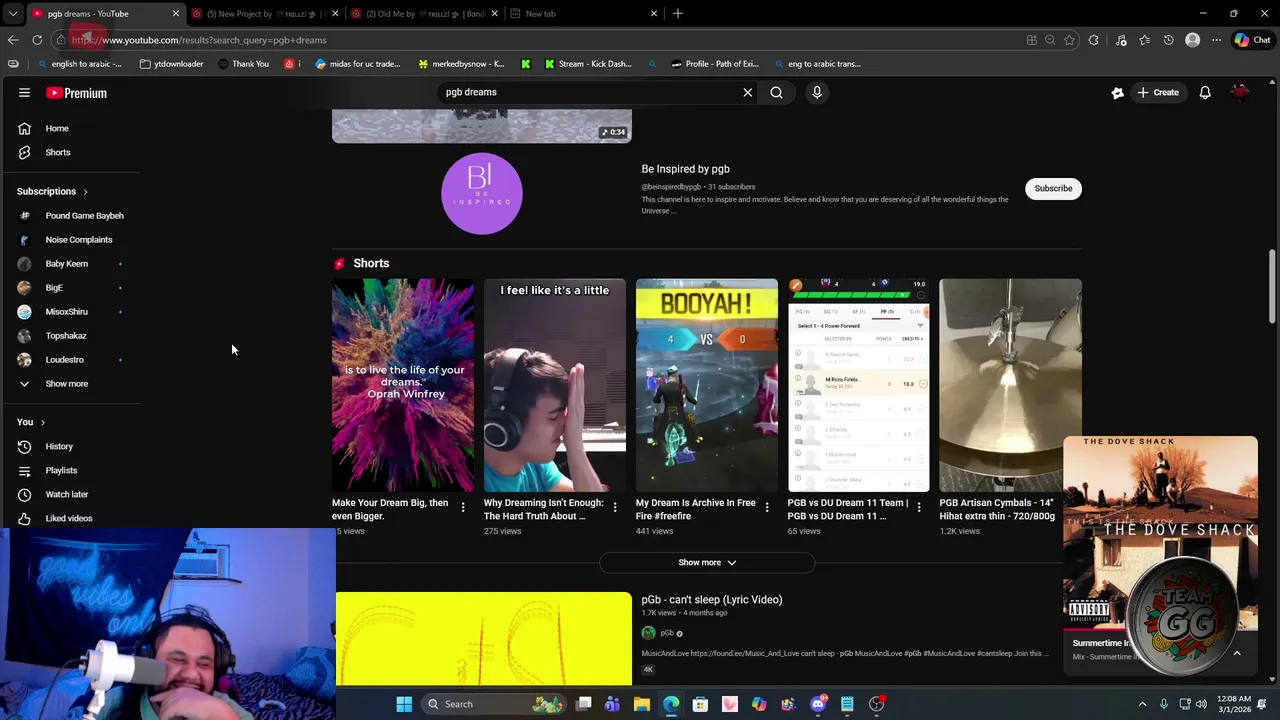Show hidden system tray icons
The image size is (1280, 720).
[x=1143, y=704]
